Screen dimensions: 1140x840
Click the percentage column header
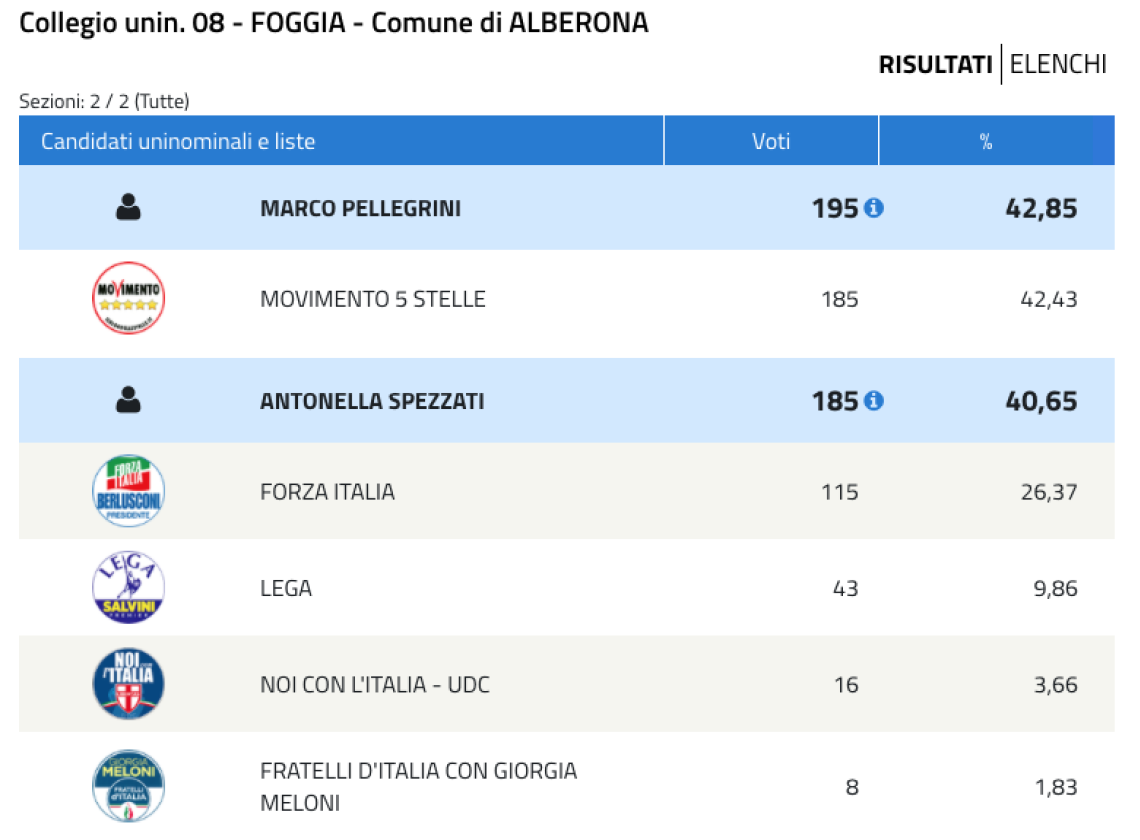click(x=997, y=140)
